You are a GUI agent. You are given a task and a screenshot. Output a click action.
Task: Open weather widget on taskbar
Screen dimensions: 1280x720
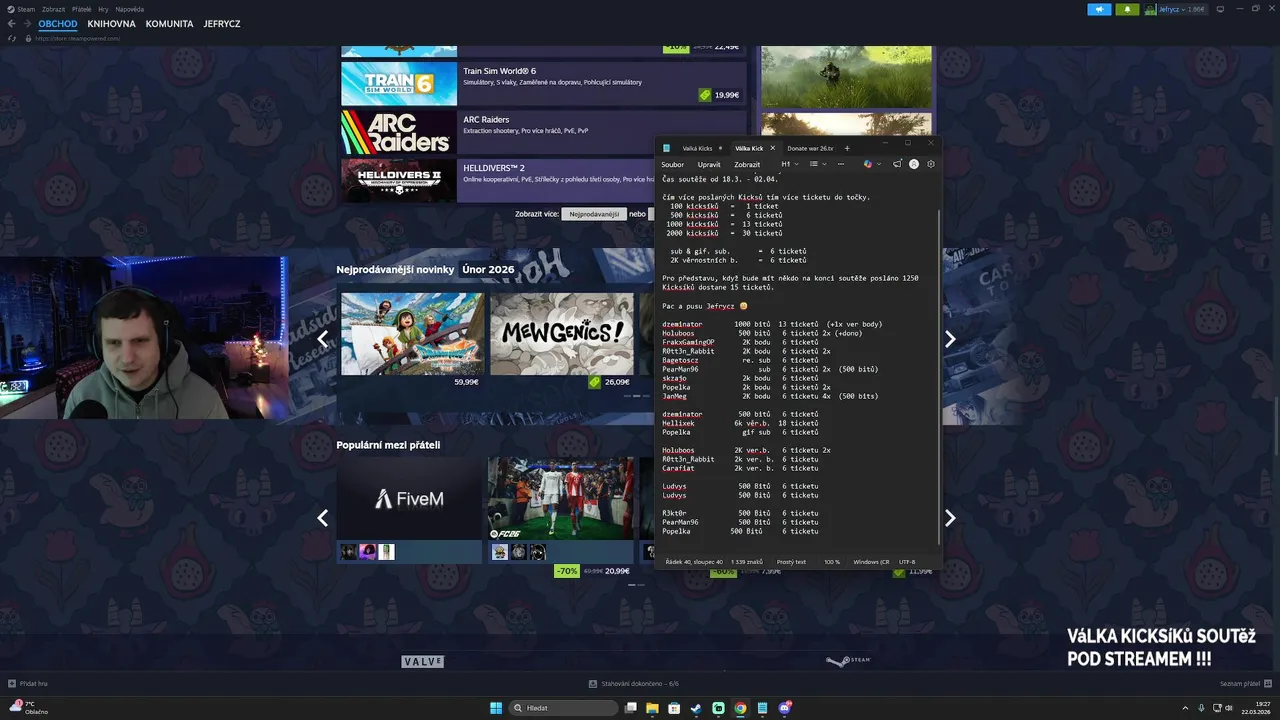pyautogui.click(x=28, y=708)
